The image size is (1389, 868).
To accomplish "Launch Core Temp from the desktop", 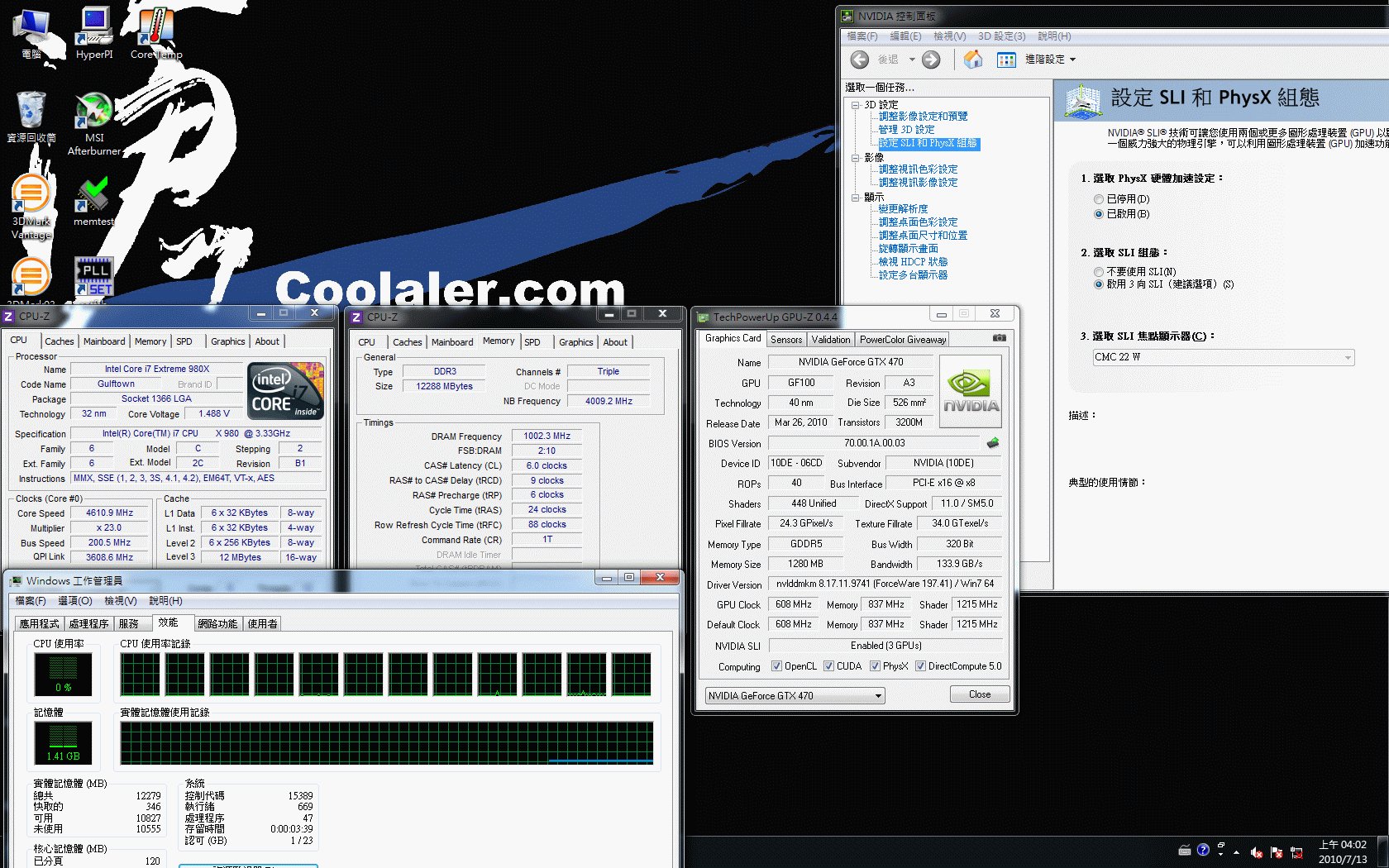I will point(156,33).
